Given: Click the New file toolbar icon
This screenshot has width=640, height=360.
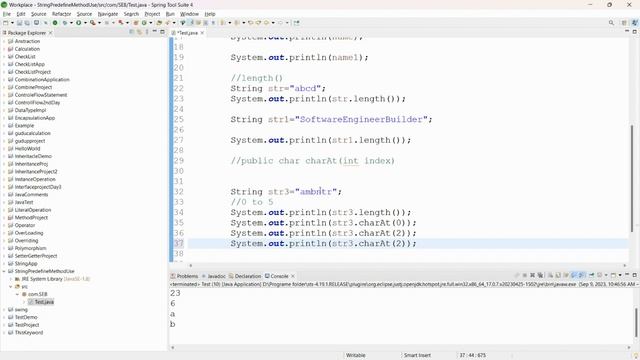Looking at the screenshot, I should coord(6,23).
